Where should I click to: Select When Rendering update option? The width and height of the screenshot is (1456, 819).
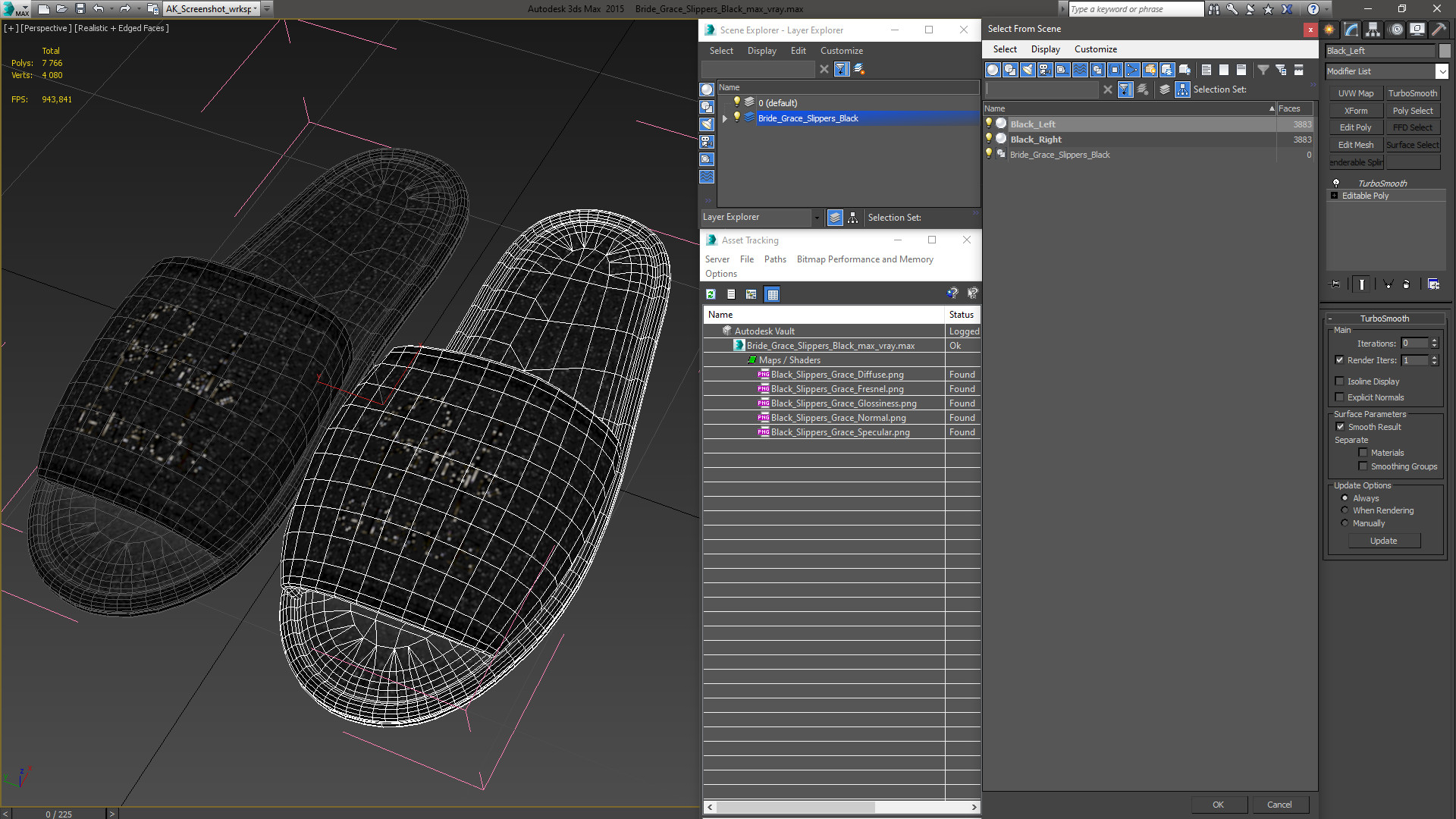1345,510
